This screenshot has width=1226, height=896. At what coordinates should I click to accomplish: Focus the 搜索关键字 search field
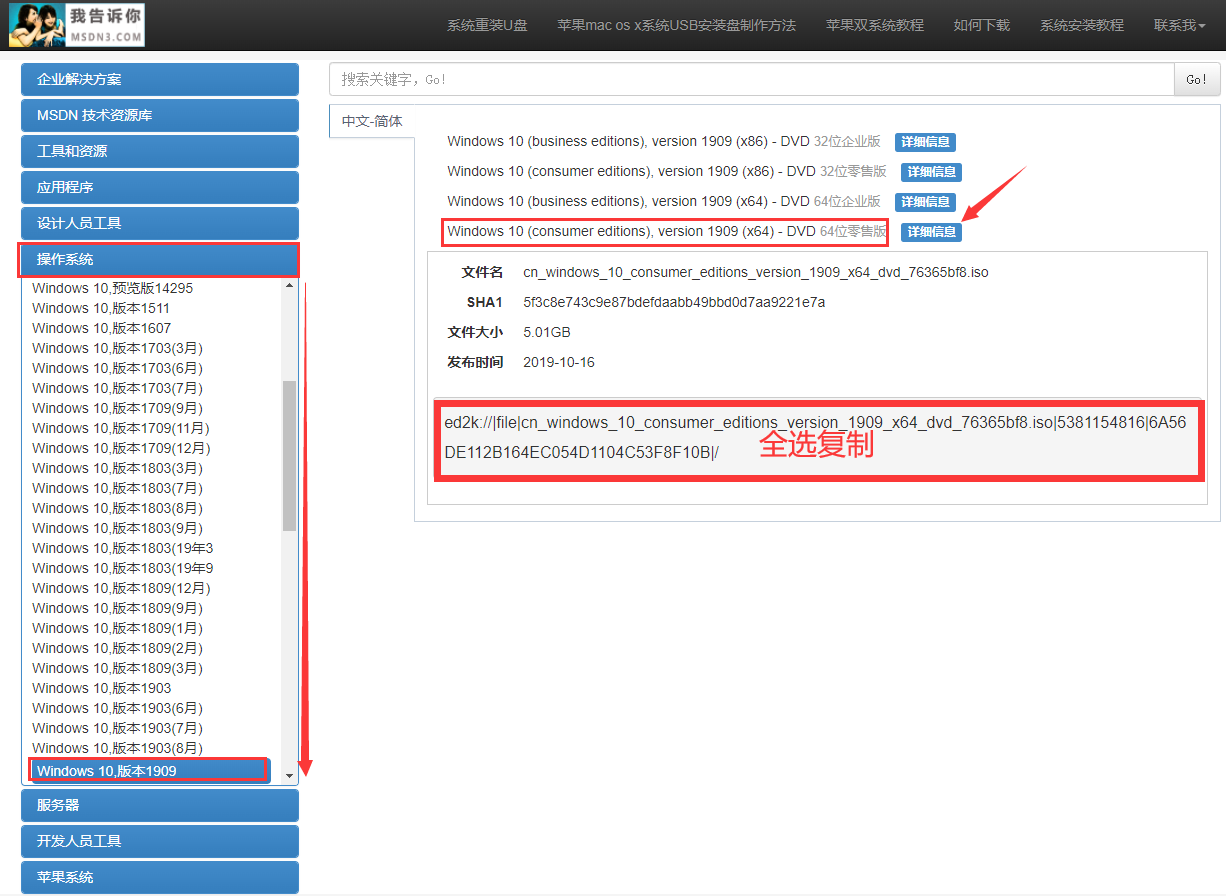pyautogui.click(x=750, y=79)
